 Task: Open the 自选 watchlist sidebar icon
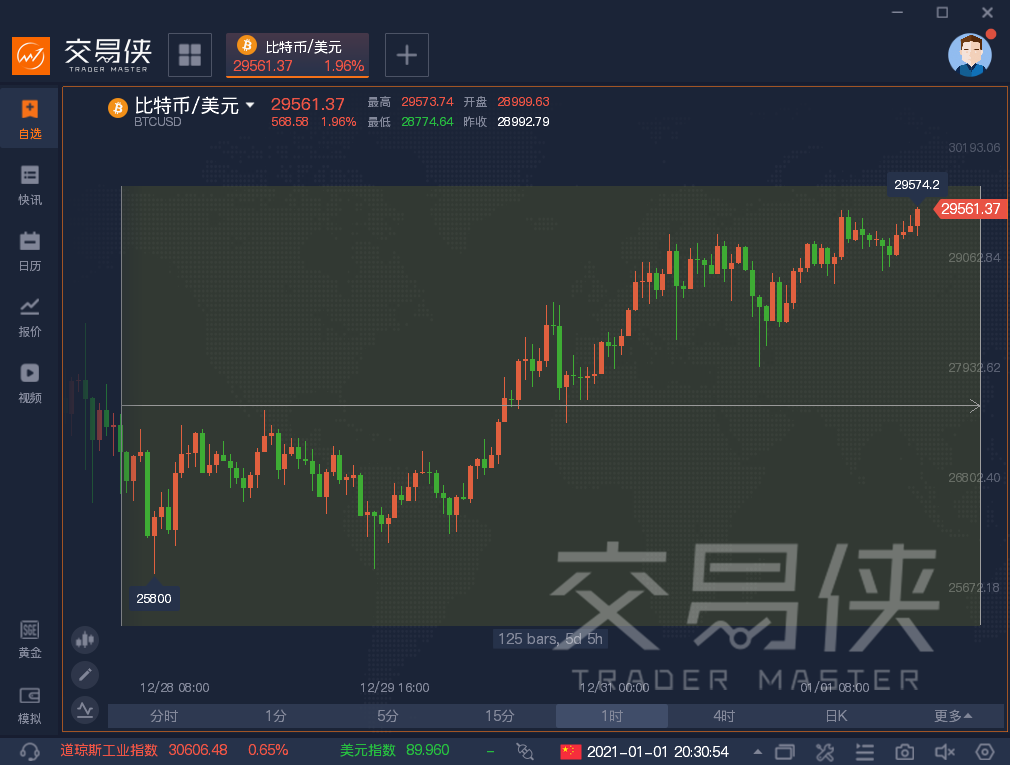point(30,120)
